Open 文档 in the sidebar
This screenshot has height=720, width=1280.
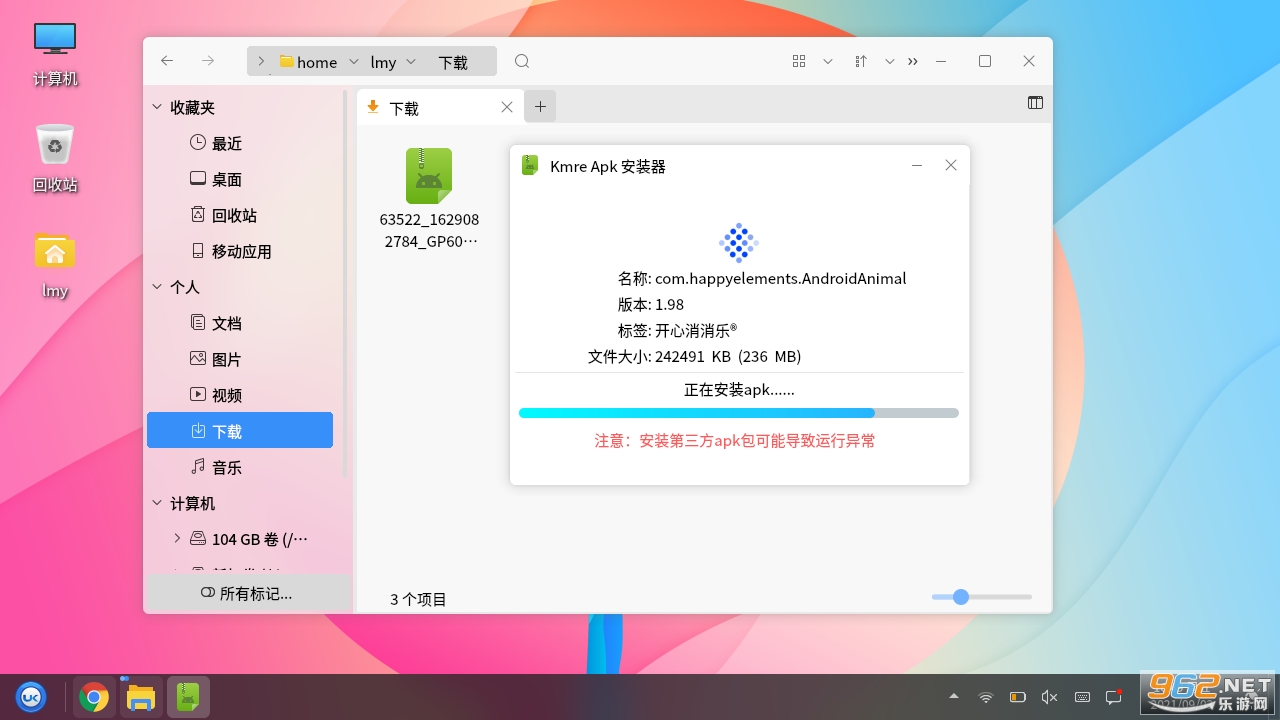point(240,323)
